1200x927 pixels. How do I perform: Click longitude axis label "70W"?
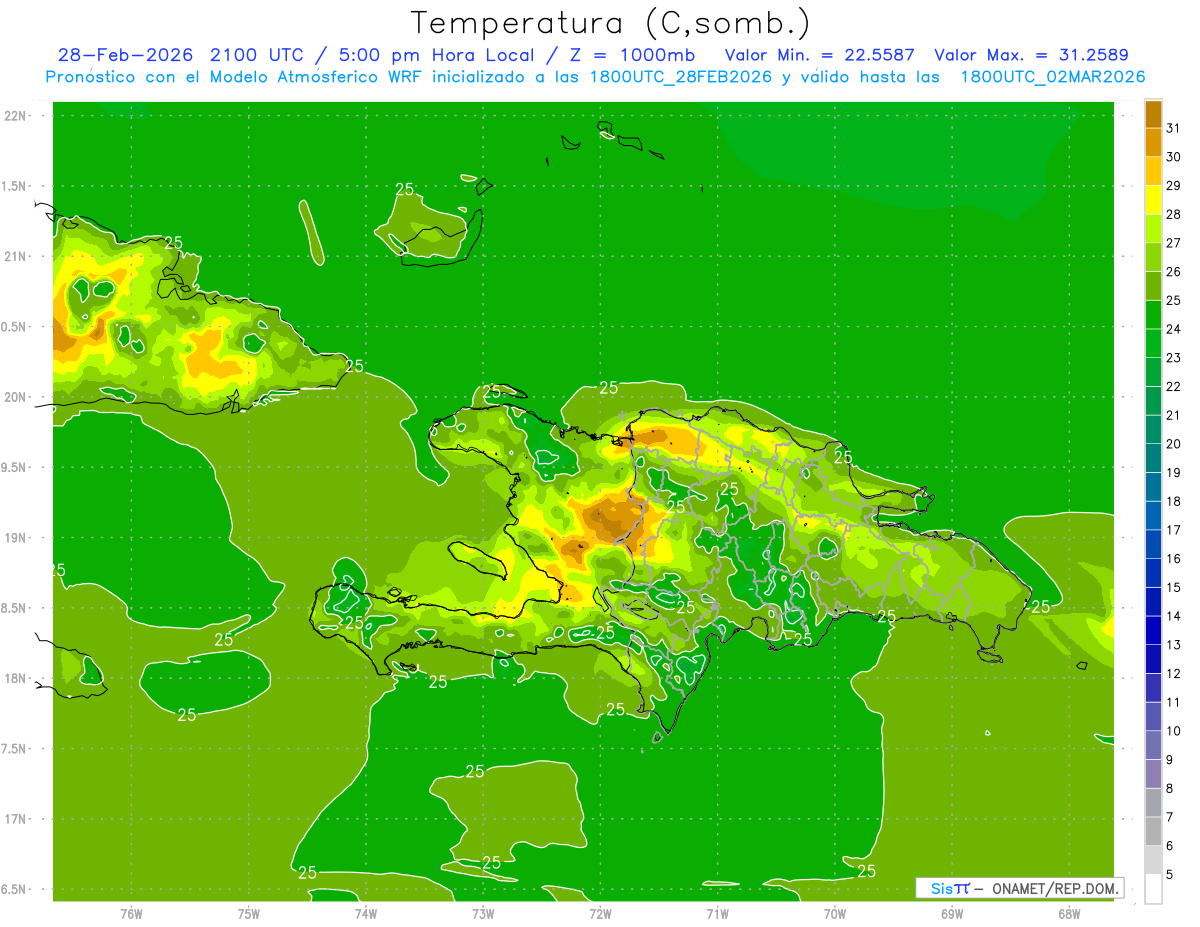pyautogui.click(x=835, y=913)
